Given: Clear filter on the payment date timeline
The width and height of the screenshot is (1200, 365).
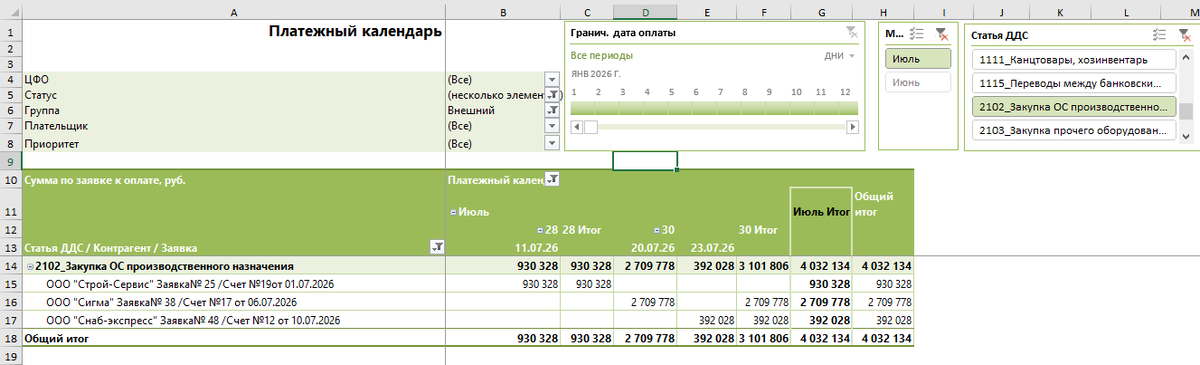Looking at the screenshot, I should [851, 32].
